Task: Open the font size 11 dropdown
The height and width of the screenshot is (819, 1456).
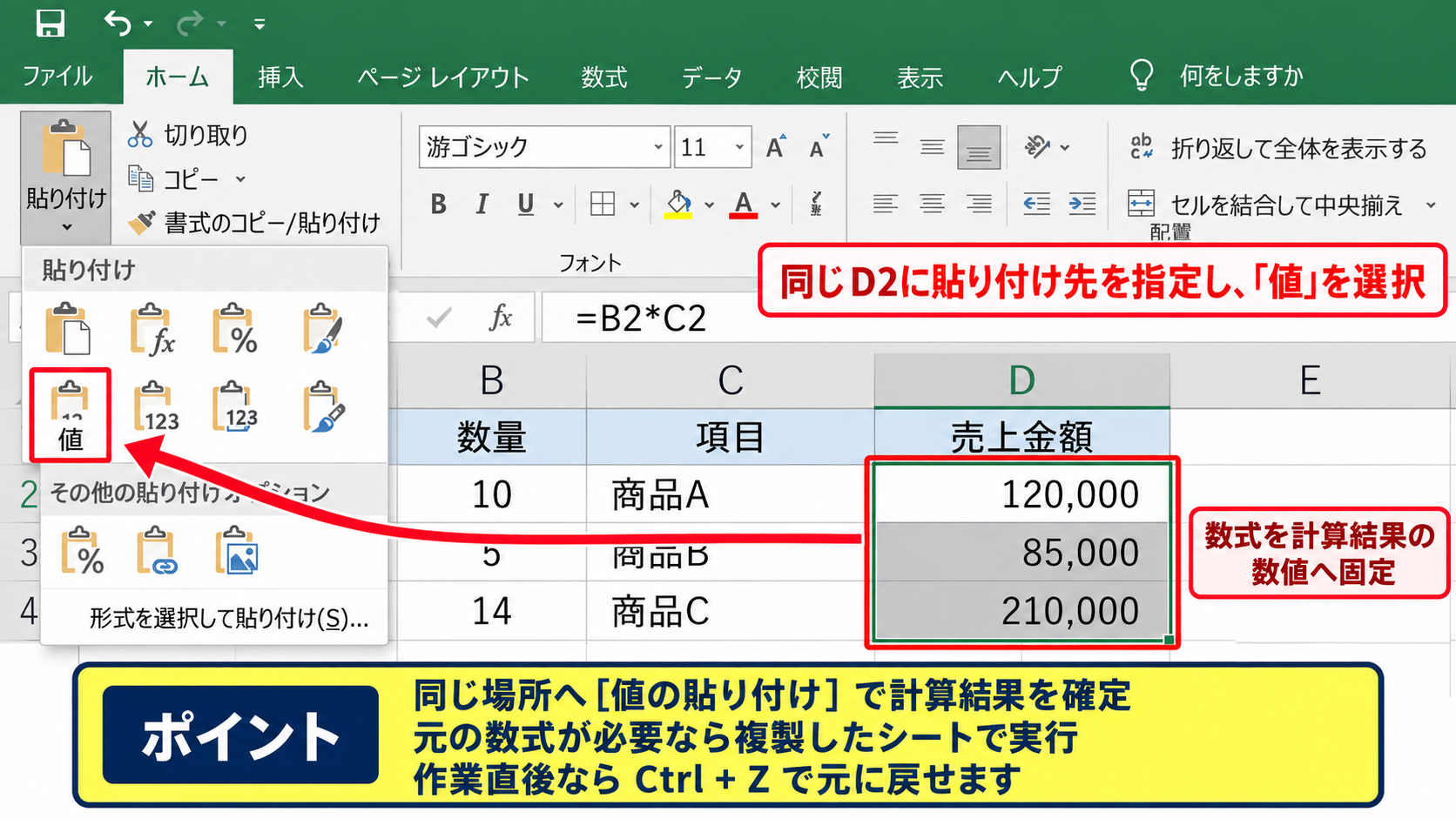Action: [739, 147]
